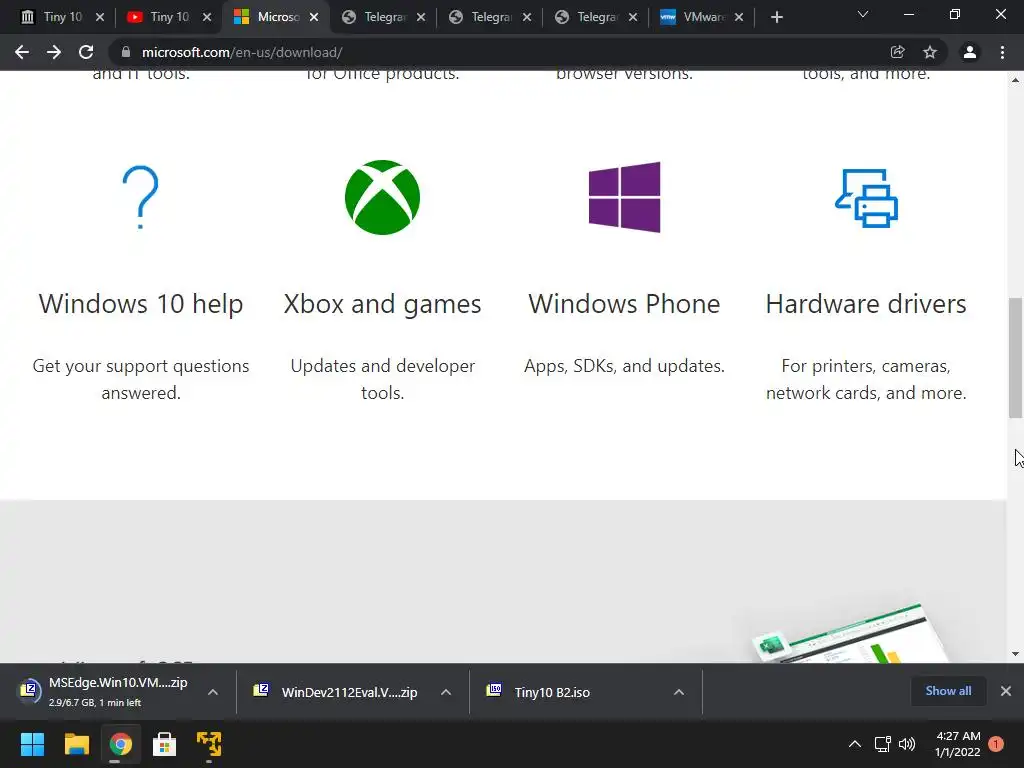Open the tab search chevron
Viewport: 1024px width, 768px height.
pyautogui.click(x=863, y=14)
